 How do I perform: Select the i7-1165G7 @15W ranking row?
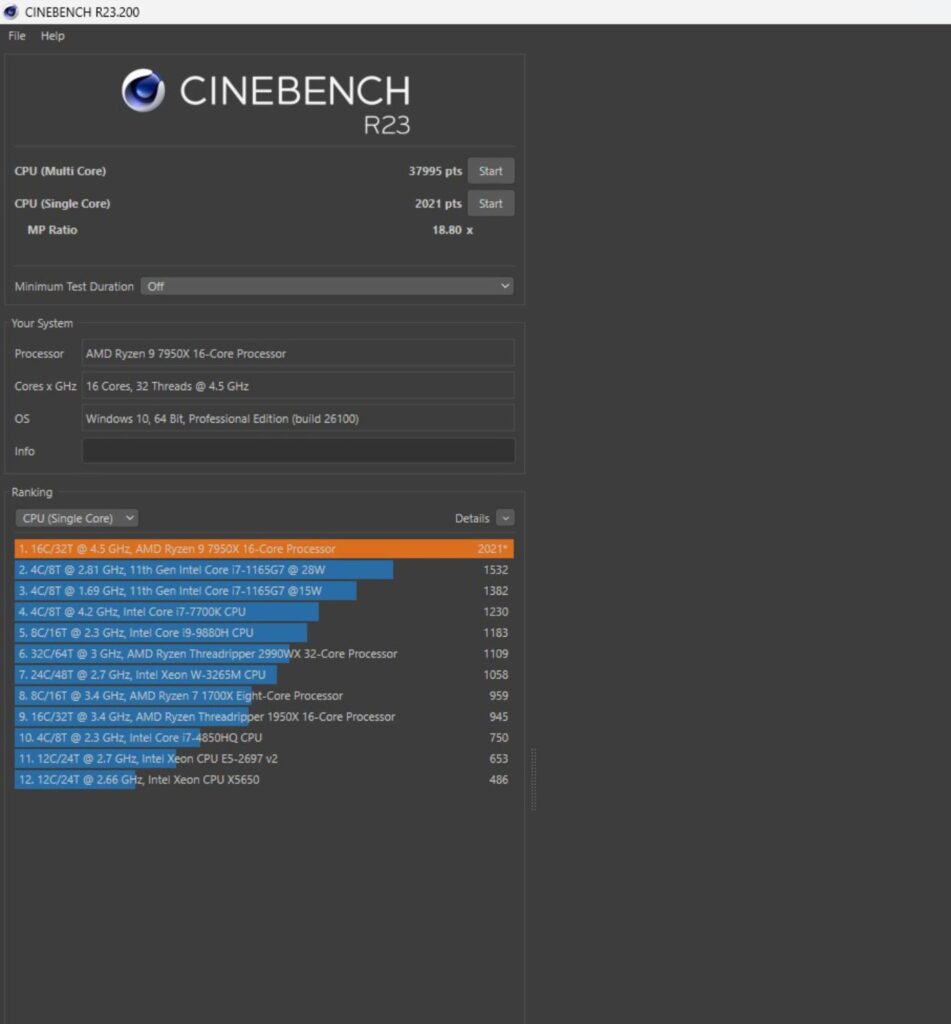click(x=264, y=590)
